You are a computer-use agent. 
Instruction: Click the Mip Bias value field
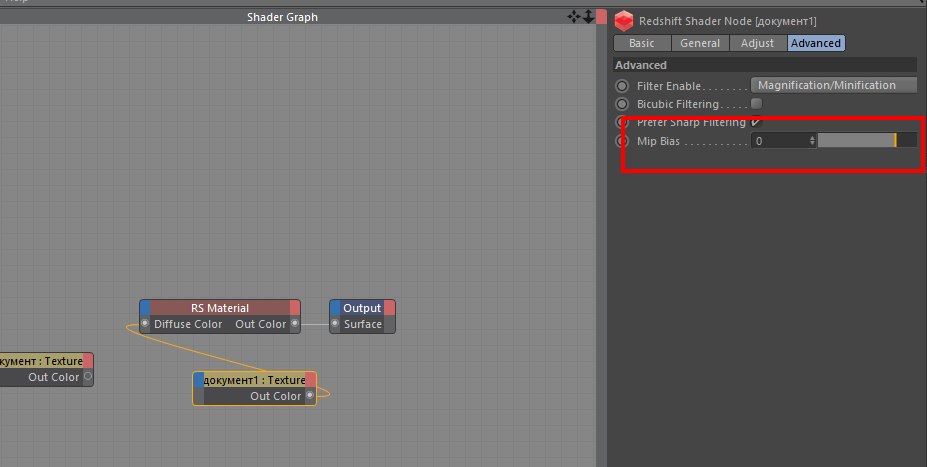[x=779, y=141]
